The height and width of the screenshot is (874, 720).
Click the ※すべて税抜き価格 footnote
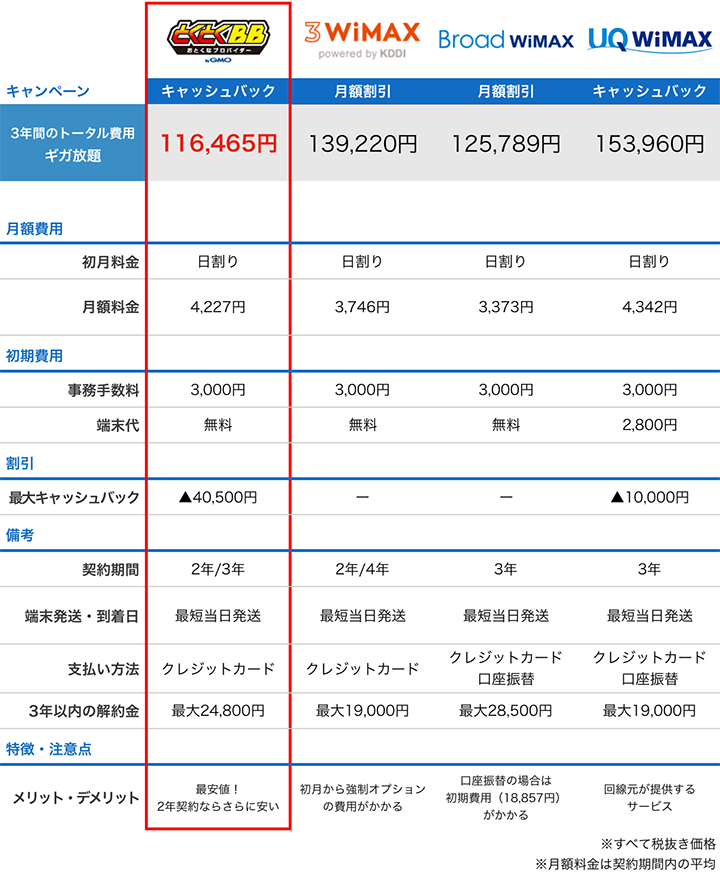point(658,844)
